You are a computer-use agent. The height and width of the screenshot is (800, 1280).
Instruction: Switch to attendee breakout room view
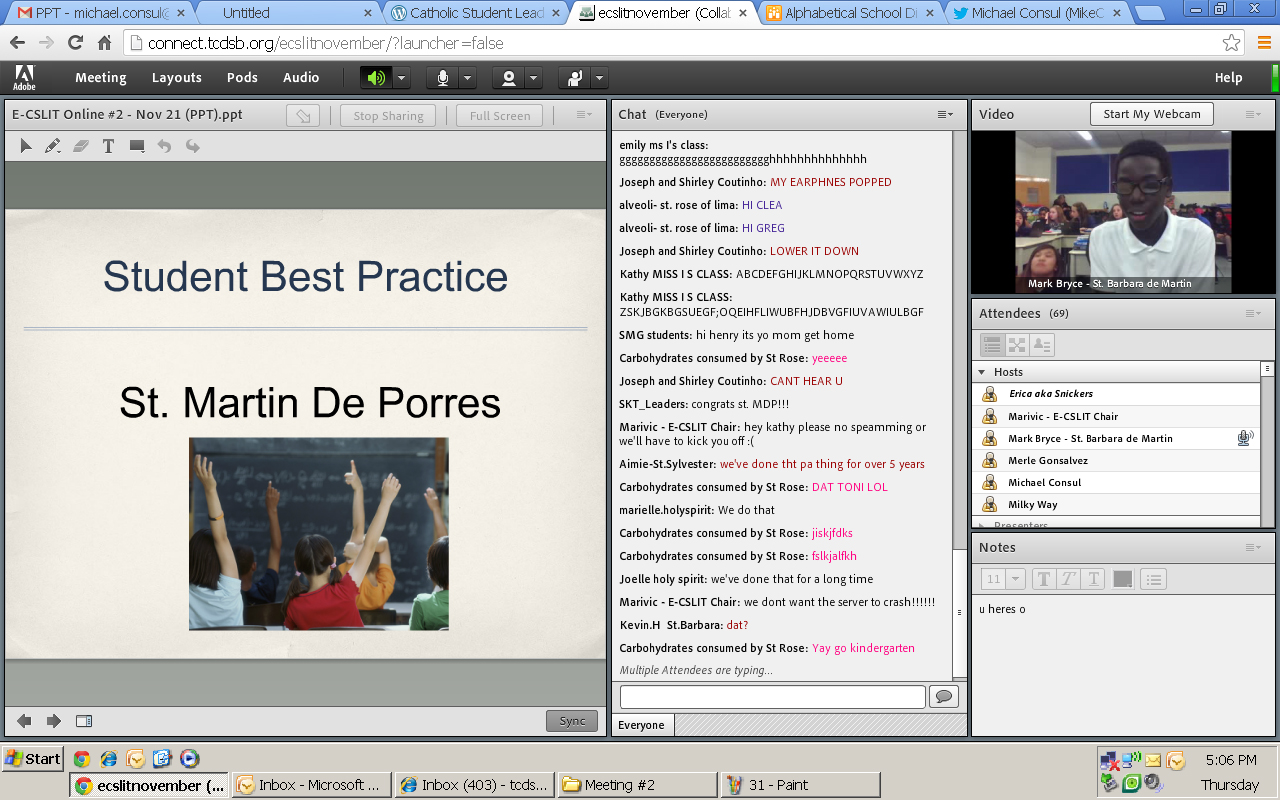[x=1017, y=345]
